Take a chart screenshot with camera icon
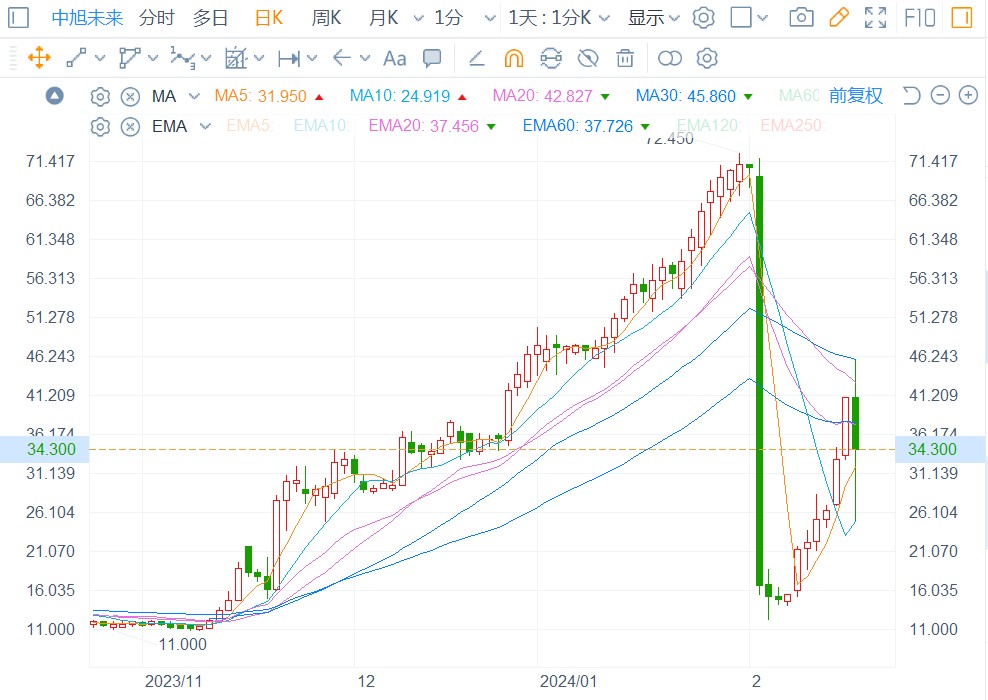Viewport: 988px width, 700px height. (x=801, y=18)
